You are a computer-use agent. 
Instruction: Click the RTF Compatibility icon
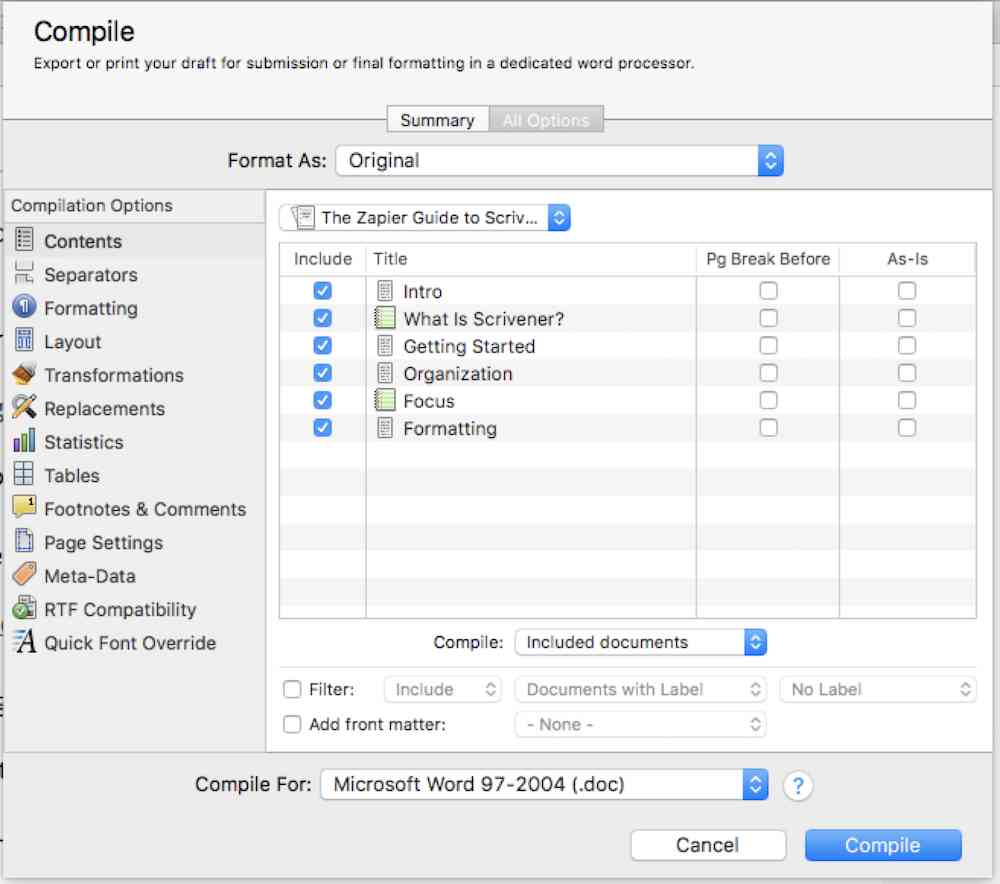pyautogui.click(x=24, y=608)
